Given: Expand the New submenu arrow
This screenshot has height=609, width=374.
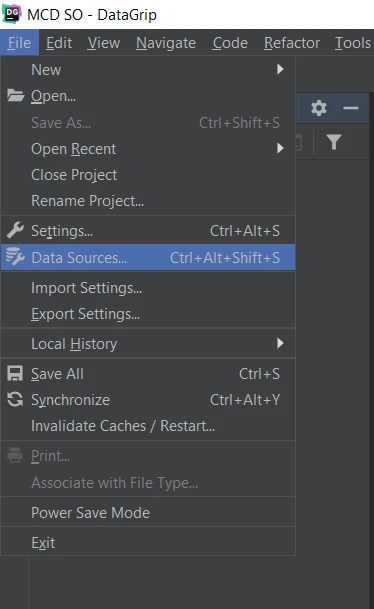Looking at the screenshot, I should 280,70.
